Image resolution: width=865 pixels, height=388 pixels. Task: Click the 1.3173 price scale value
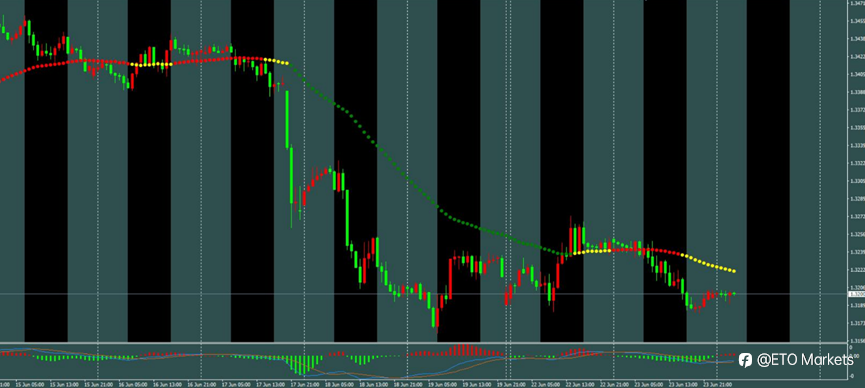[x=858, y=323]
